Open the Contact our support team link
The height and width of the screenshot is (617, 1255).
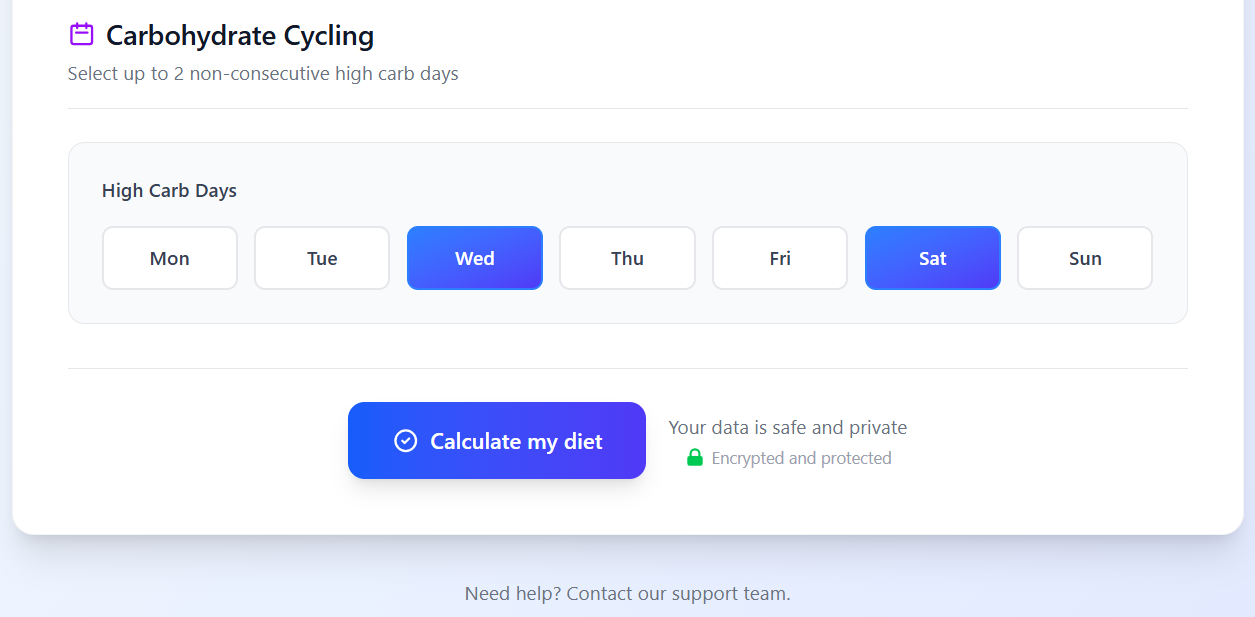[679, 594]
